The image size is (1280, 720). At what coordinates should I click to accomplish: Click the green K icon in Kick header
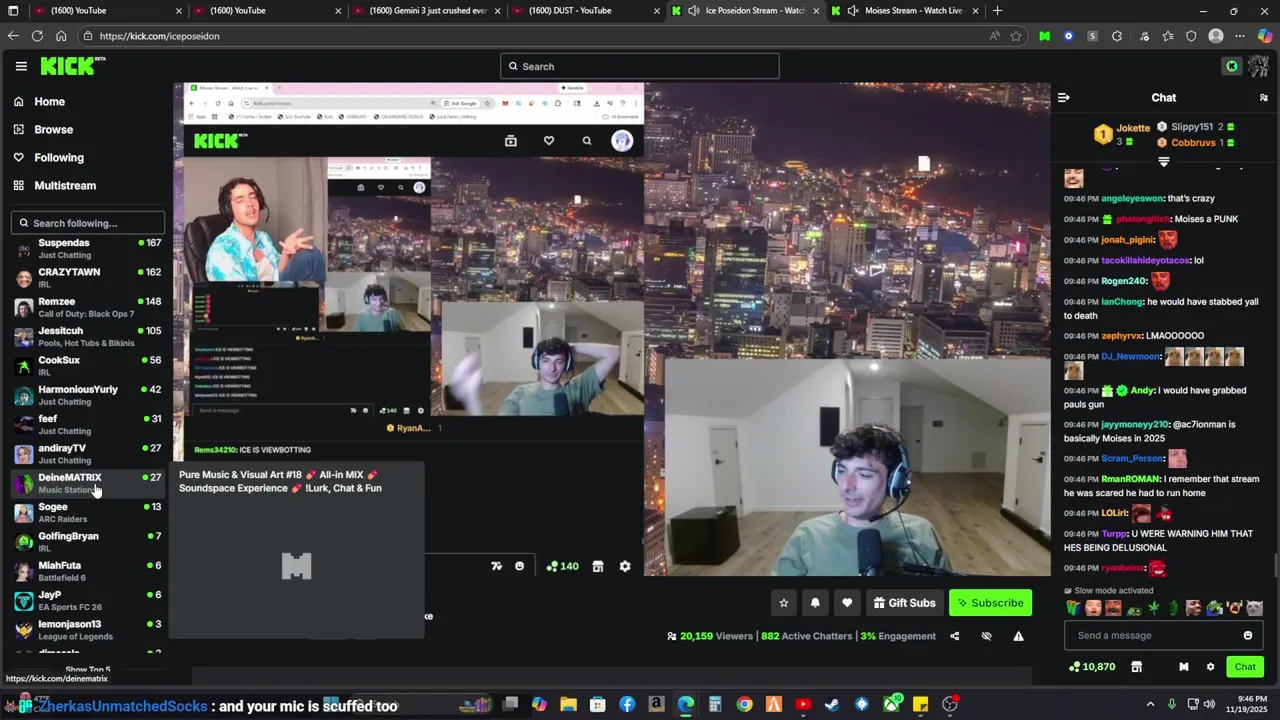pyautogui.click(x=1232, y=66)
